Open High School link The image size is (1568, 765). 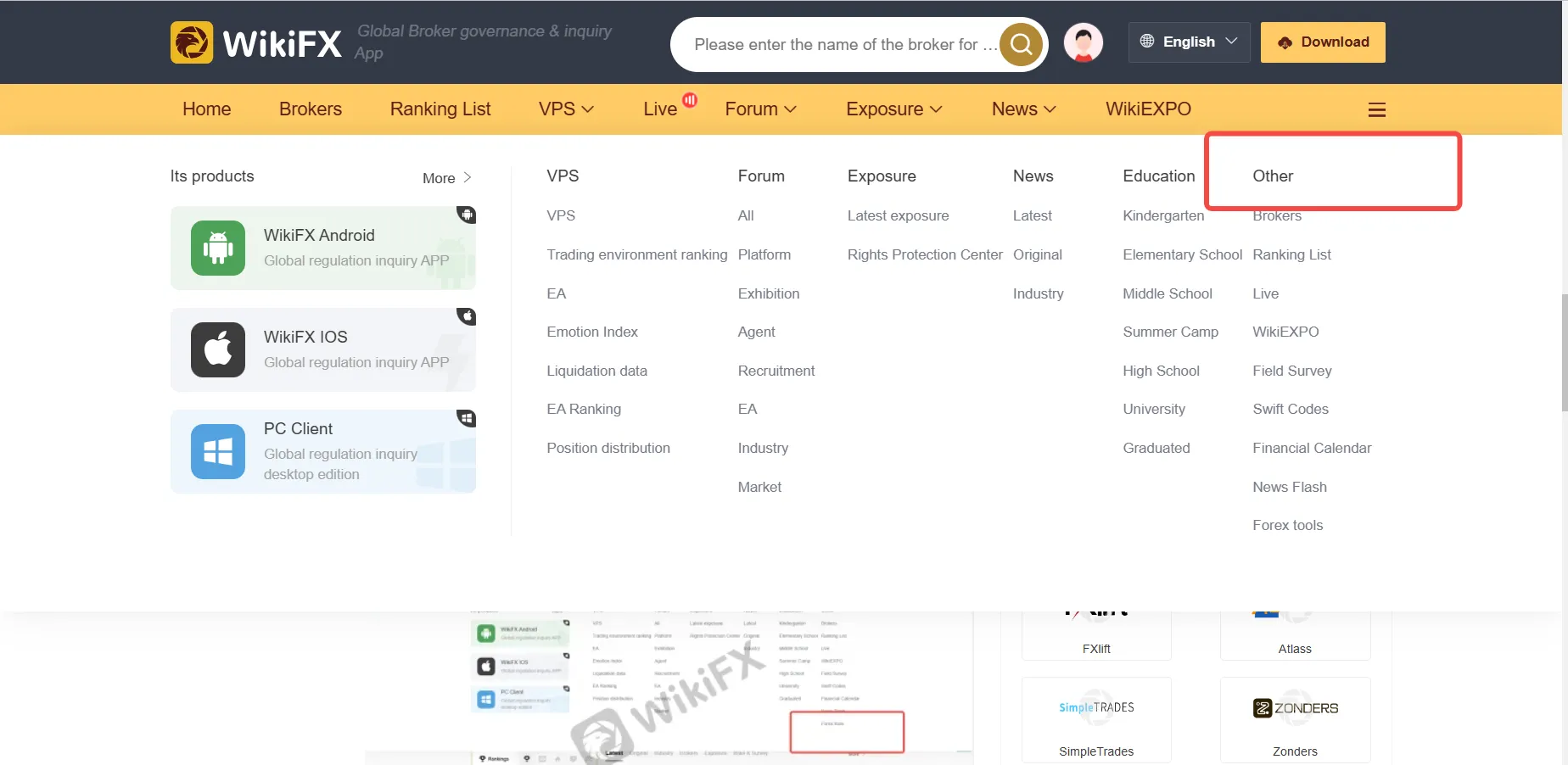click(x=1161, y=371)
